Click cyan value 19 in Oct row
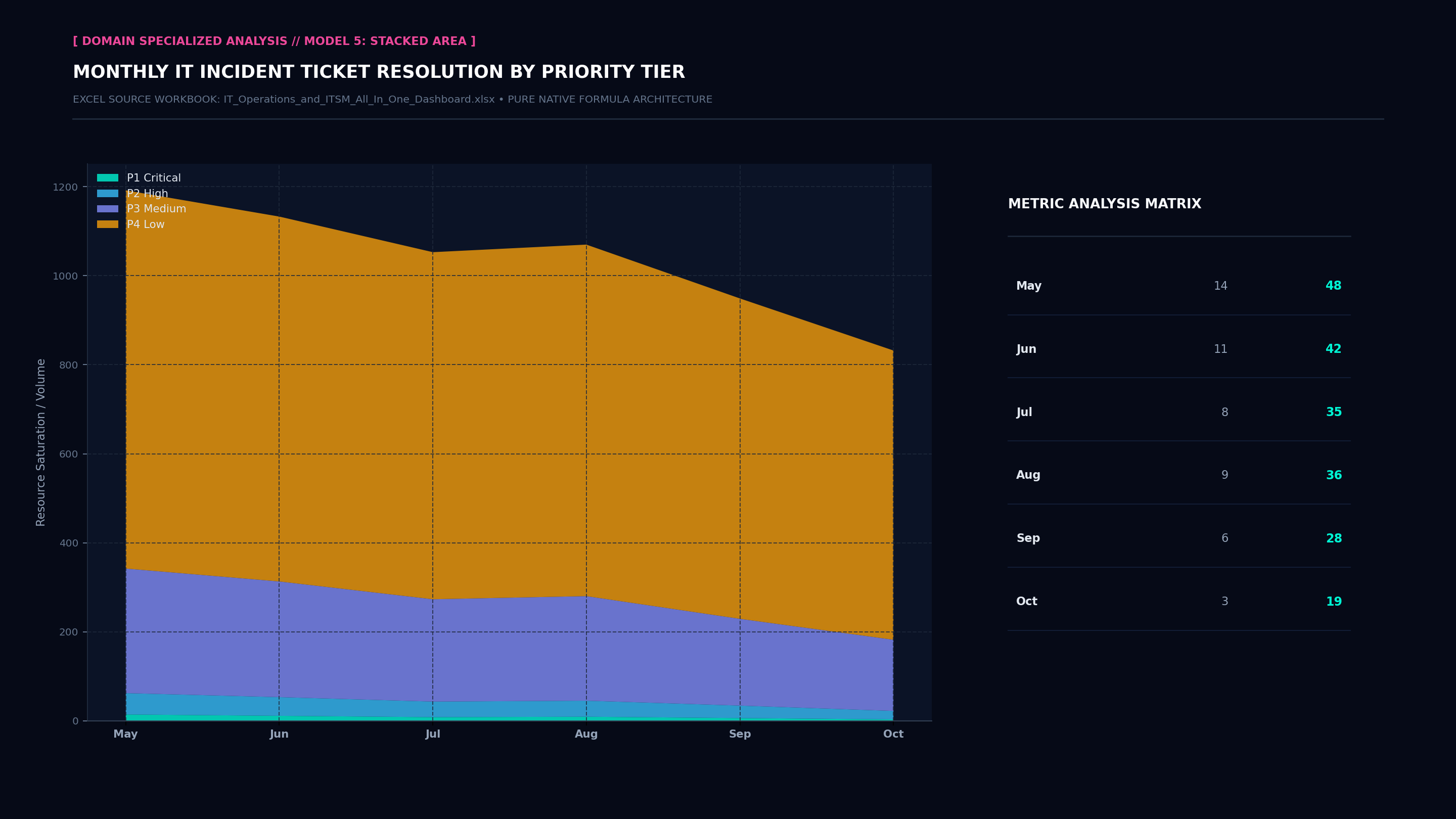The image size is (1456, 819). point(1333,602)
